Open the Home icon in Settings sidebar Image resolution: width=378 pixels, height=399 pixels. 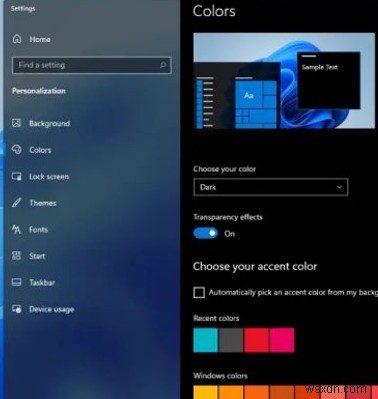pyautogui.click(x=17, y=39)
